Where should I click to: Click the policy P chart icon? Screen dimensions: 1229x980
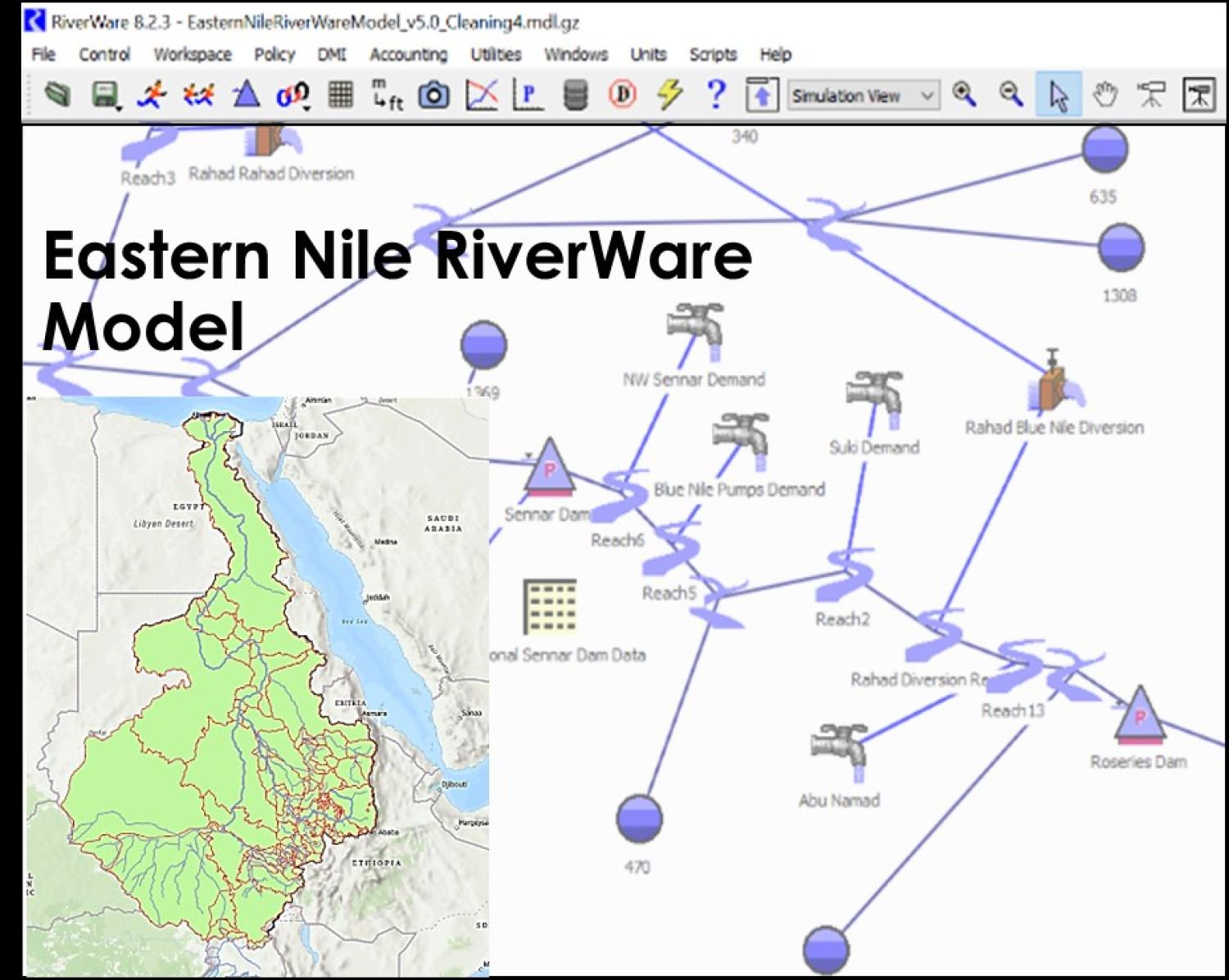coord(528,95)
